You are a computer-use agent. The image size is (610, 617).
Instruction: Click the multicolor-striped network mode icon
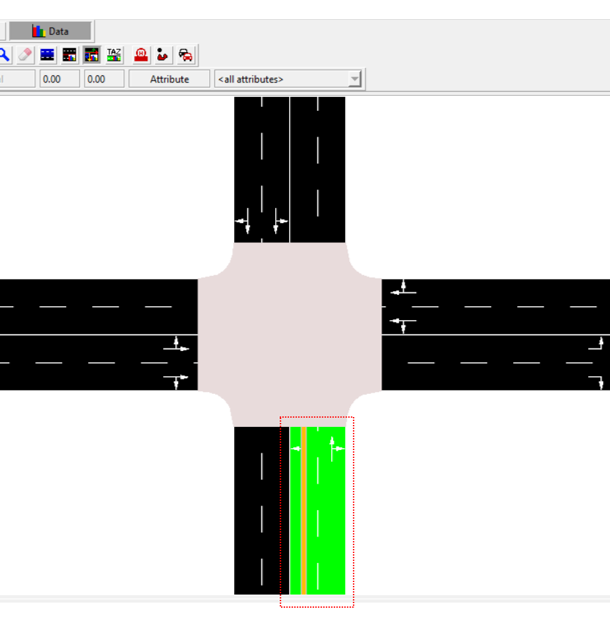(69, 55)
